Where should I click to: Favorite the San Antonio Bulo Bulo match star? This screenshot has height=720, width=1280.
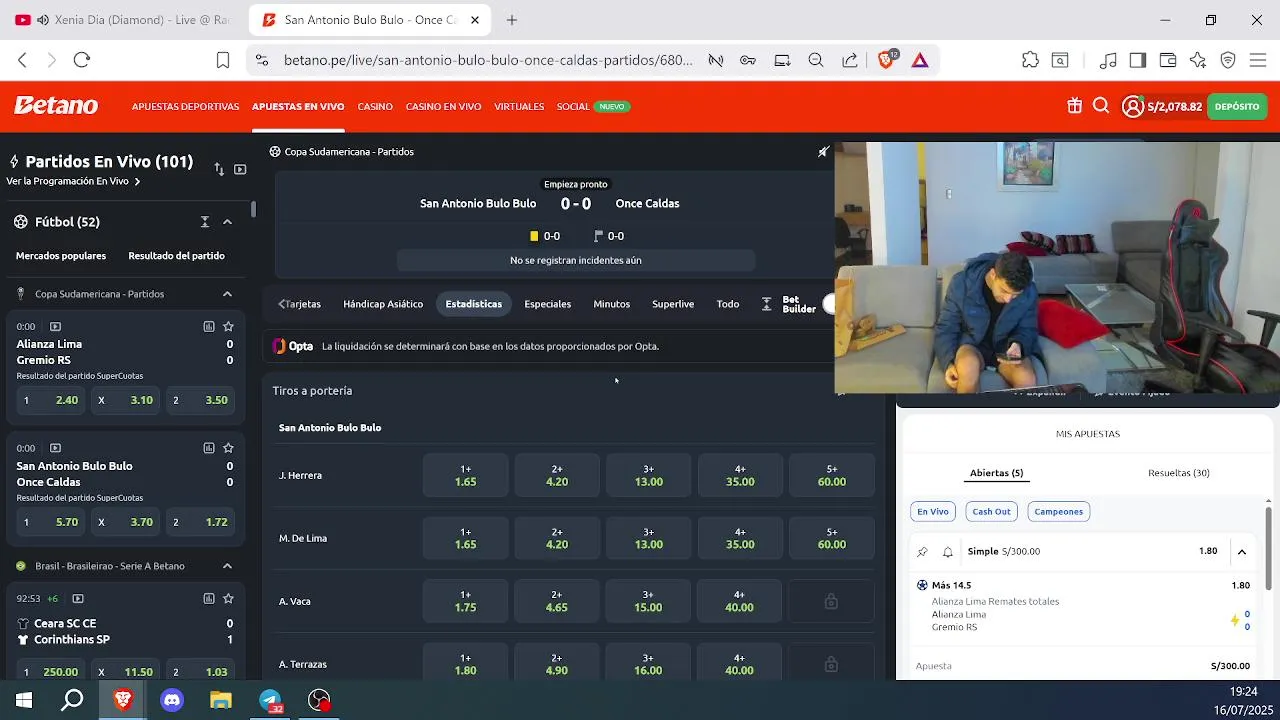228,448
